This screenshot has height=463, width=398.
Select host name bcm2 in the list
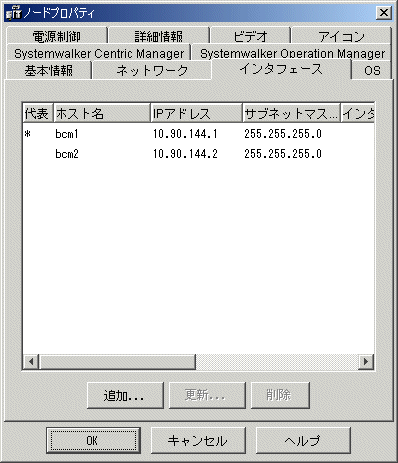67,154
